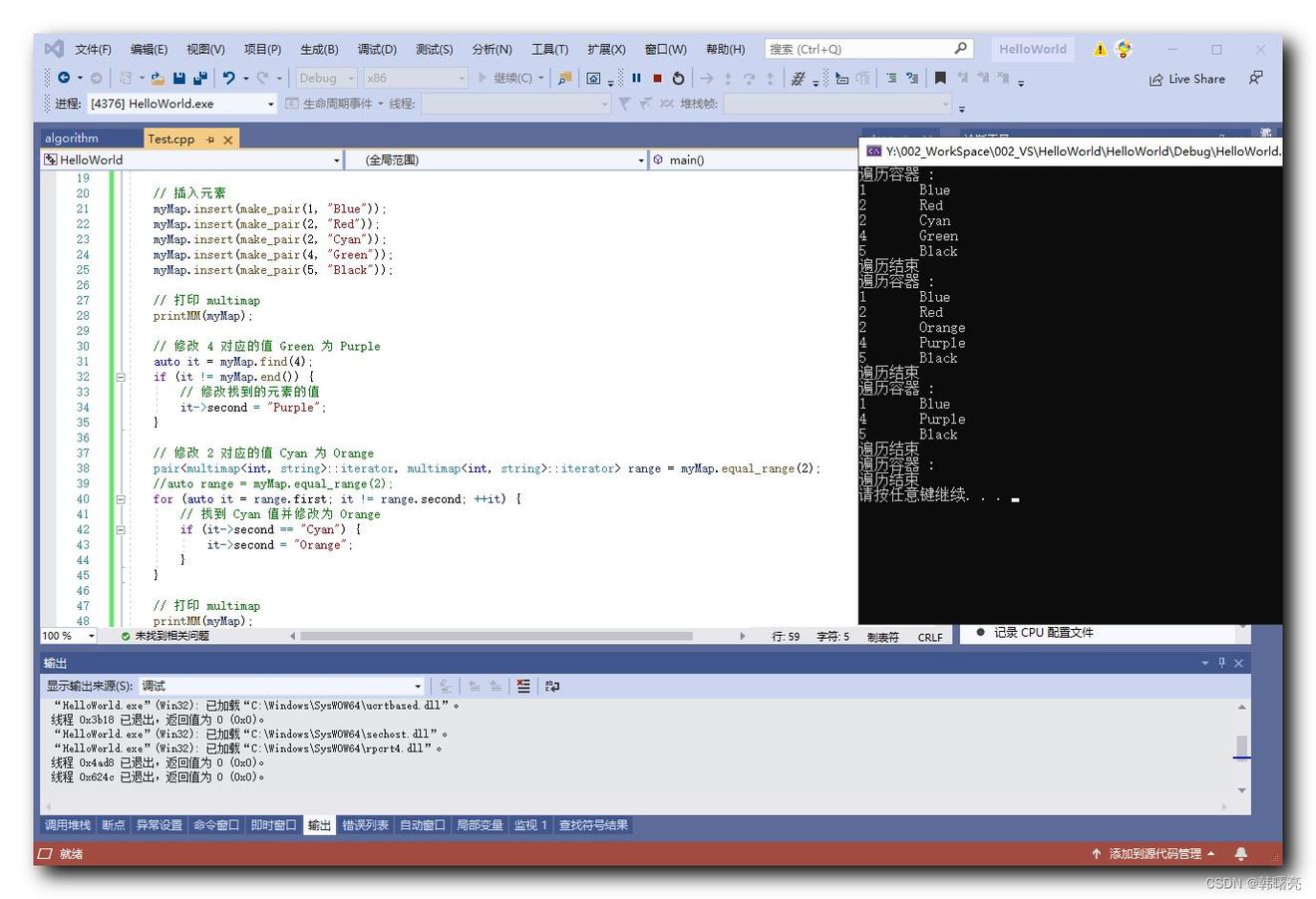Open the 调试(D) menu

click(x=377, y=49)
